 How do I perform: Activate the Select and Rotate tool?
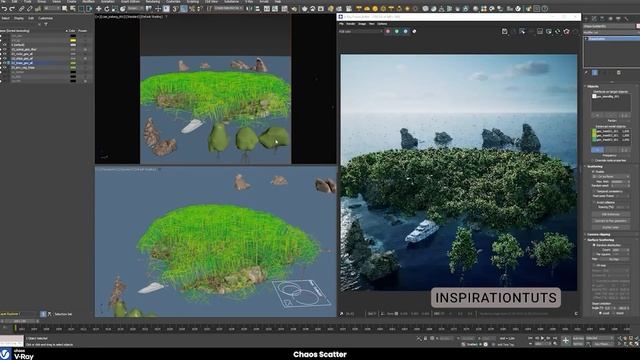click(x=107, y=9)
